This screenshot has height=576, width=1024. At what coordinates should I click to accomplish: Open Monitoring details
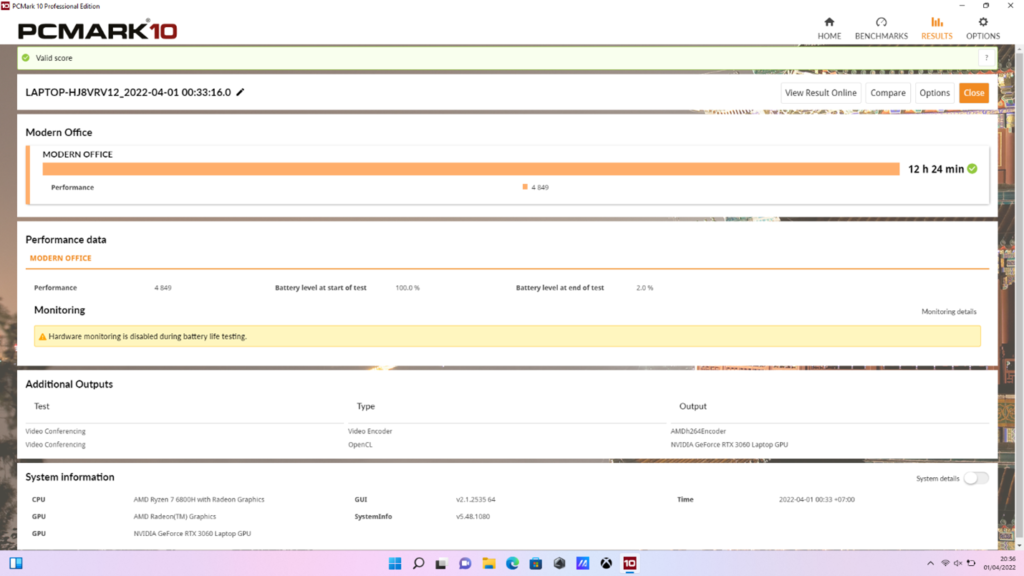tap(949, 312)
